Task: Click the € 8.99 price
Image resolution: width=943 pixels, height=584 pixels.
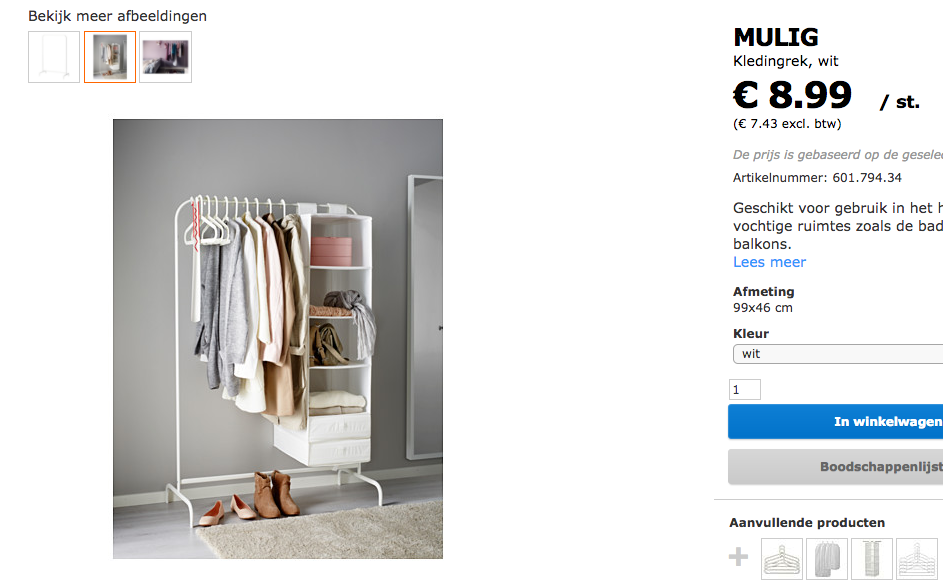Action: (x=793, y=95)
